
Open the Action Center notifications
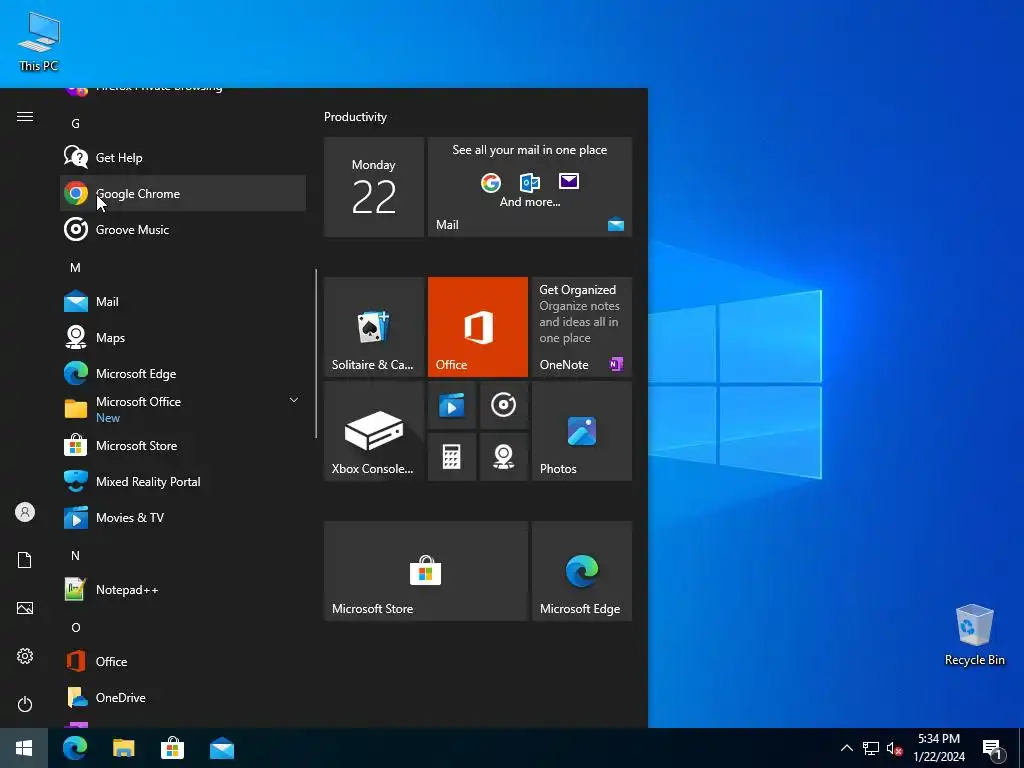(993, 749)
